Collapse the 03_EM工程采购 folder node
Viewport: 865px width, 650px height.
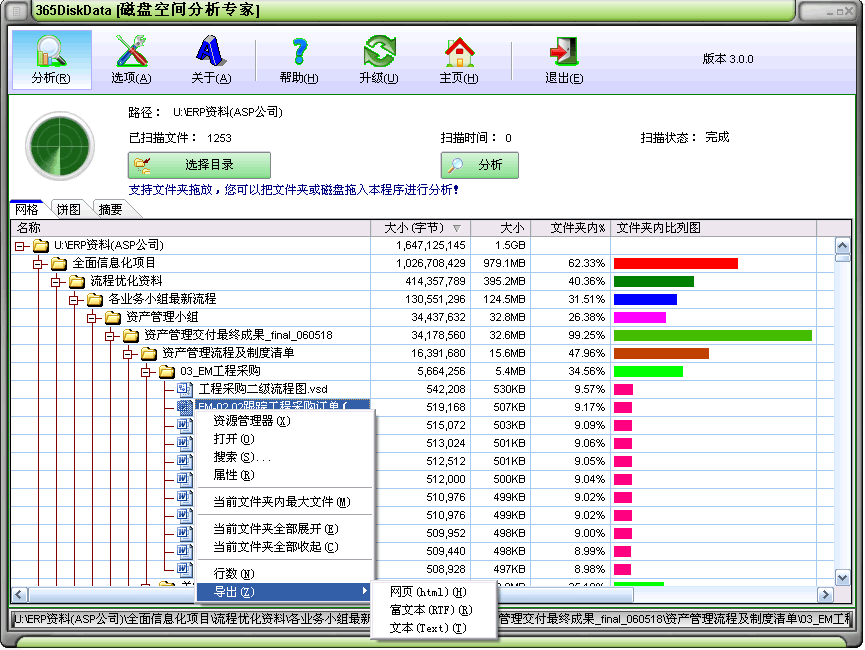tap(146, 372)
